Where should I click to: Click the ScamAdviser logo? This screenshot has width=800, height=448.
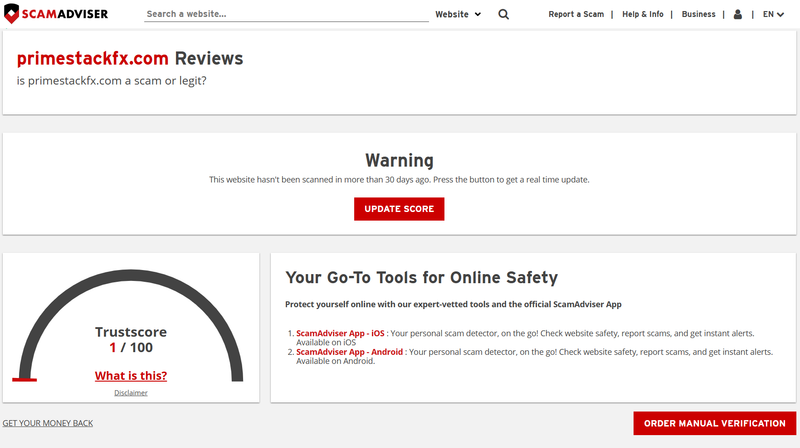click(x=56, y=14)
